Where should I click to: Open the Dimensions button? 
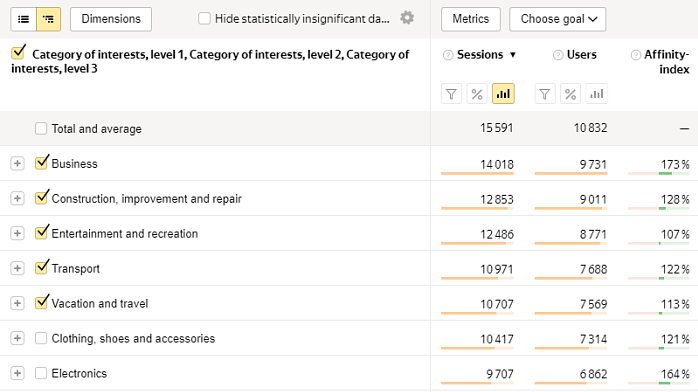click(x=111, y=19)
